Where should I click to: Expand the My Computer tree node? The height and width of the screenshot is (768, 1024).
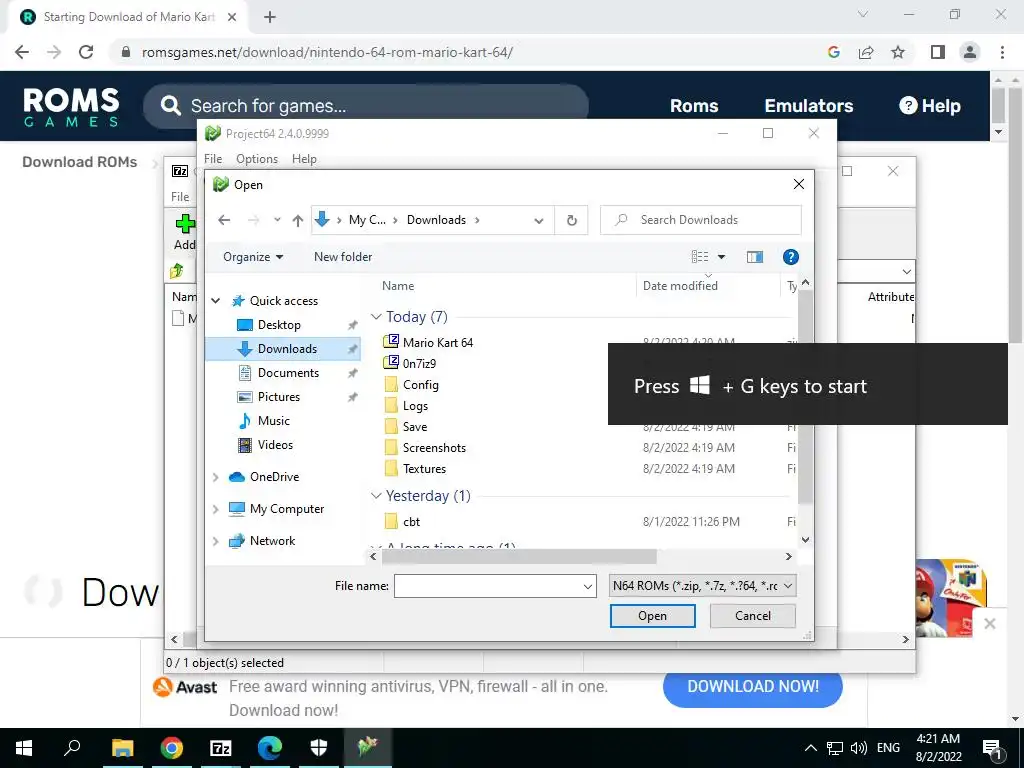(x=216, y=509)
